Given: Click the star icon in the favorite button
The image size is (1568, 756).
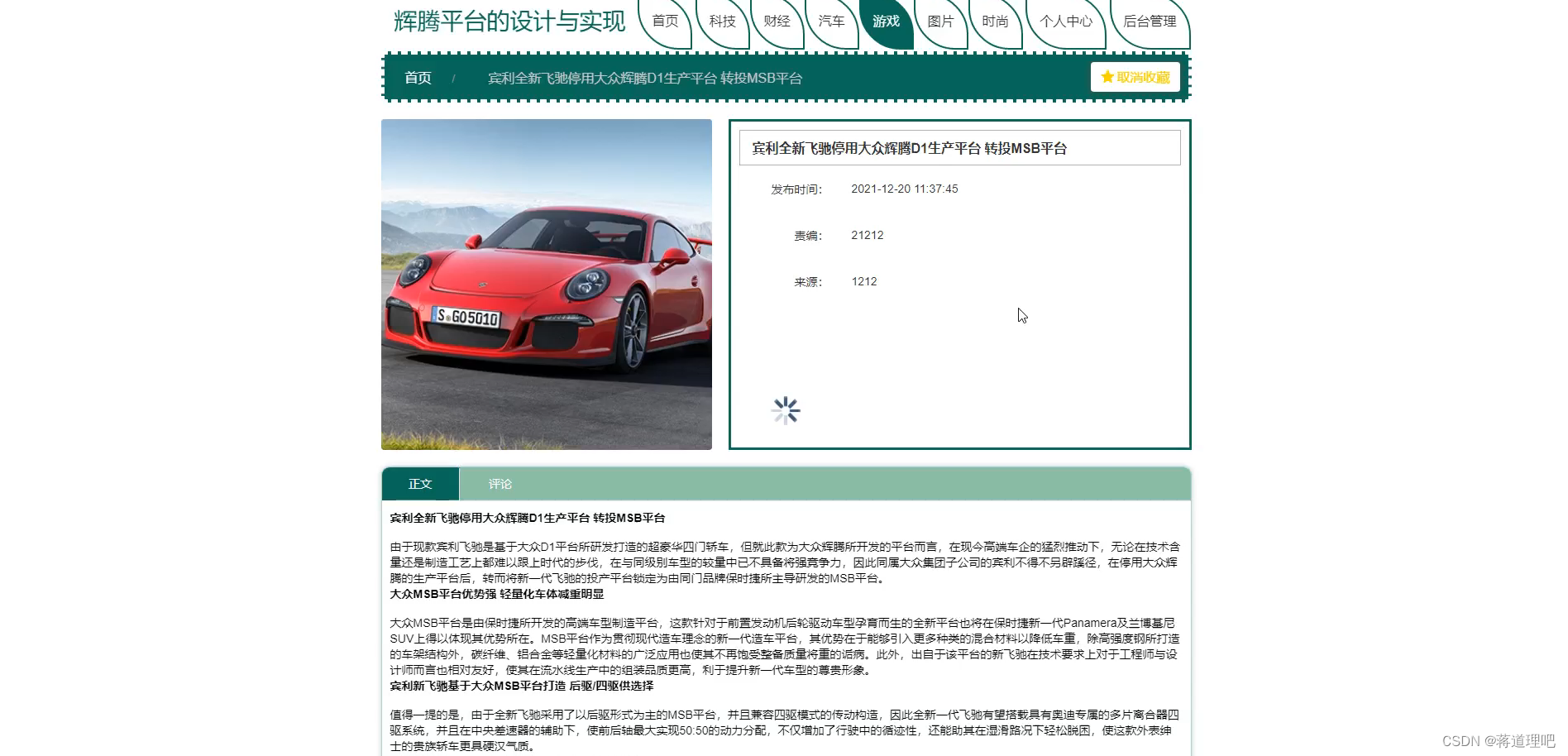Looking at the screenshot, I should 1108,77.
